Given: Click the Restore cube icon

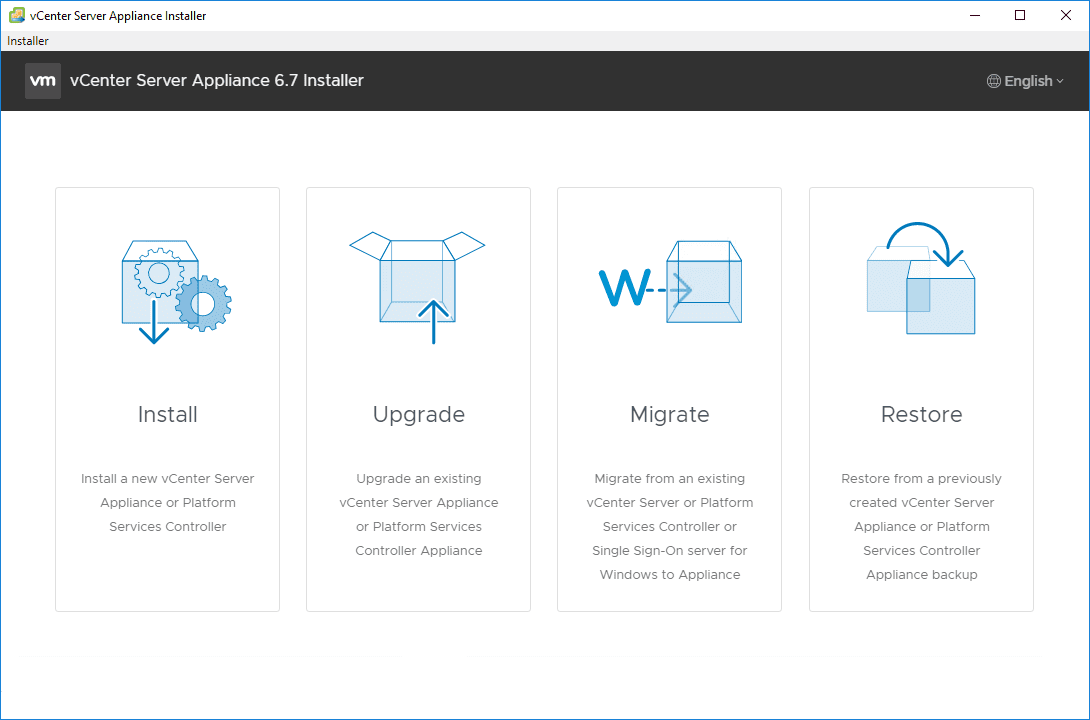Looking at the screenshot, I should (920, 290).
